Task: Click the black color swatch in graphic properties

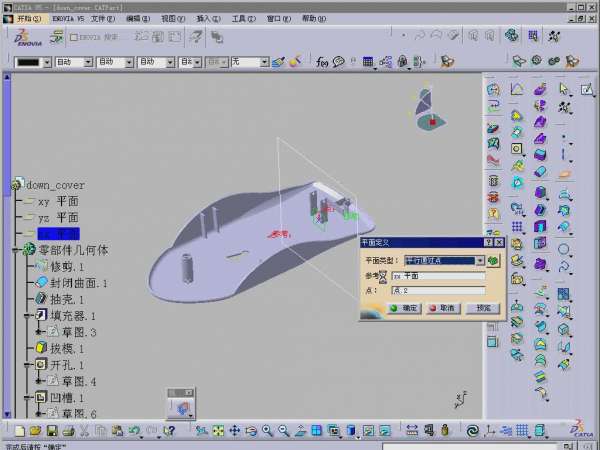Action: click(x=29, y=62)
